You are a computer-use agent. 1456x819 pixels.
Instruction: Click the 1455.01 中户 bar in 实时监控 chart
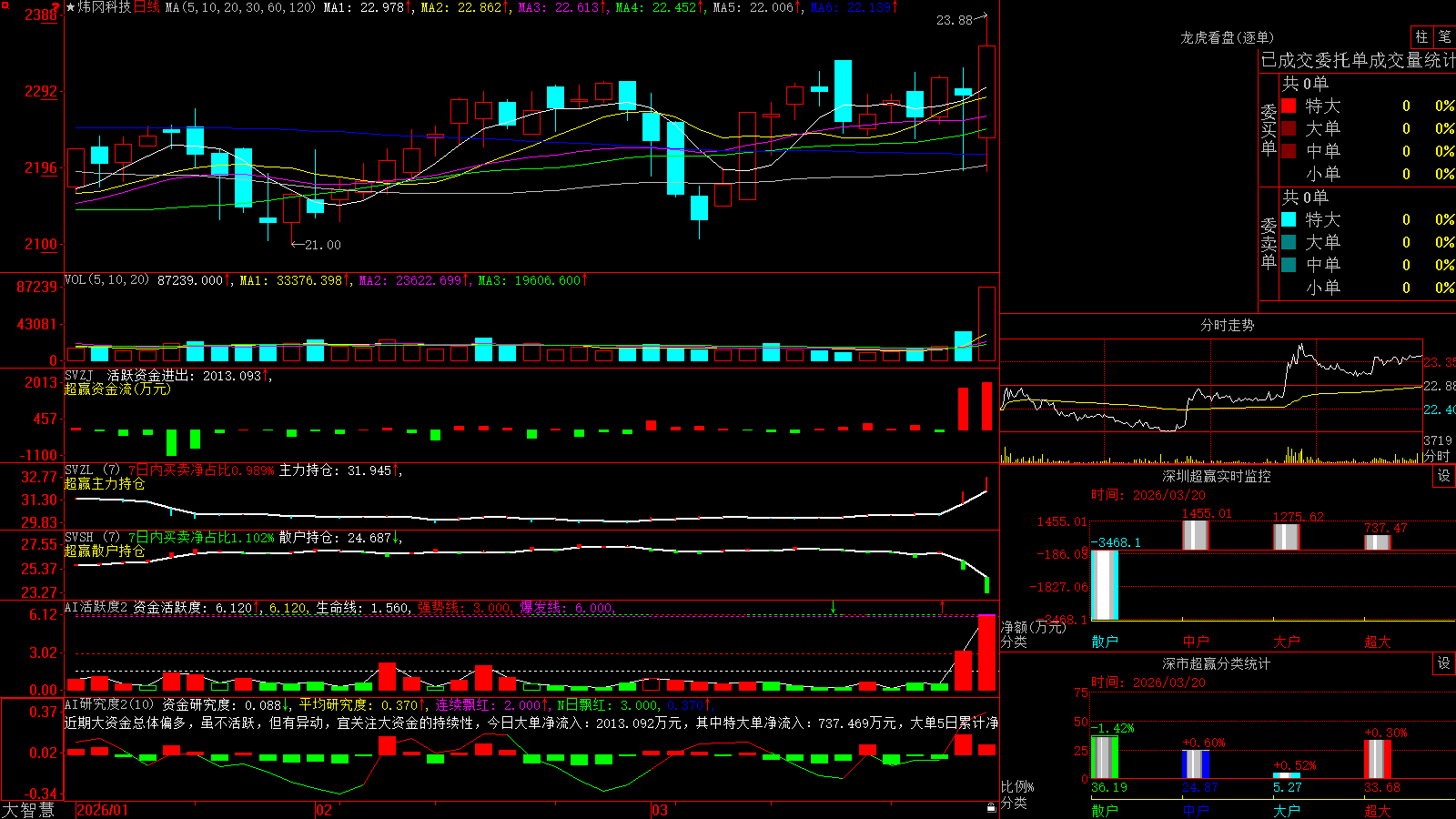point(1196,535)
